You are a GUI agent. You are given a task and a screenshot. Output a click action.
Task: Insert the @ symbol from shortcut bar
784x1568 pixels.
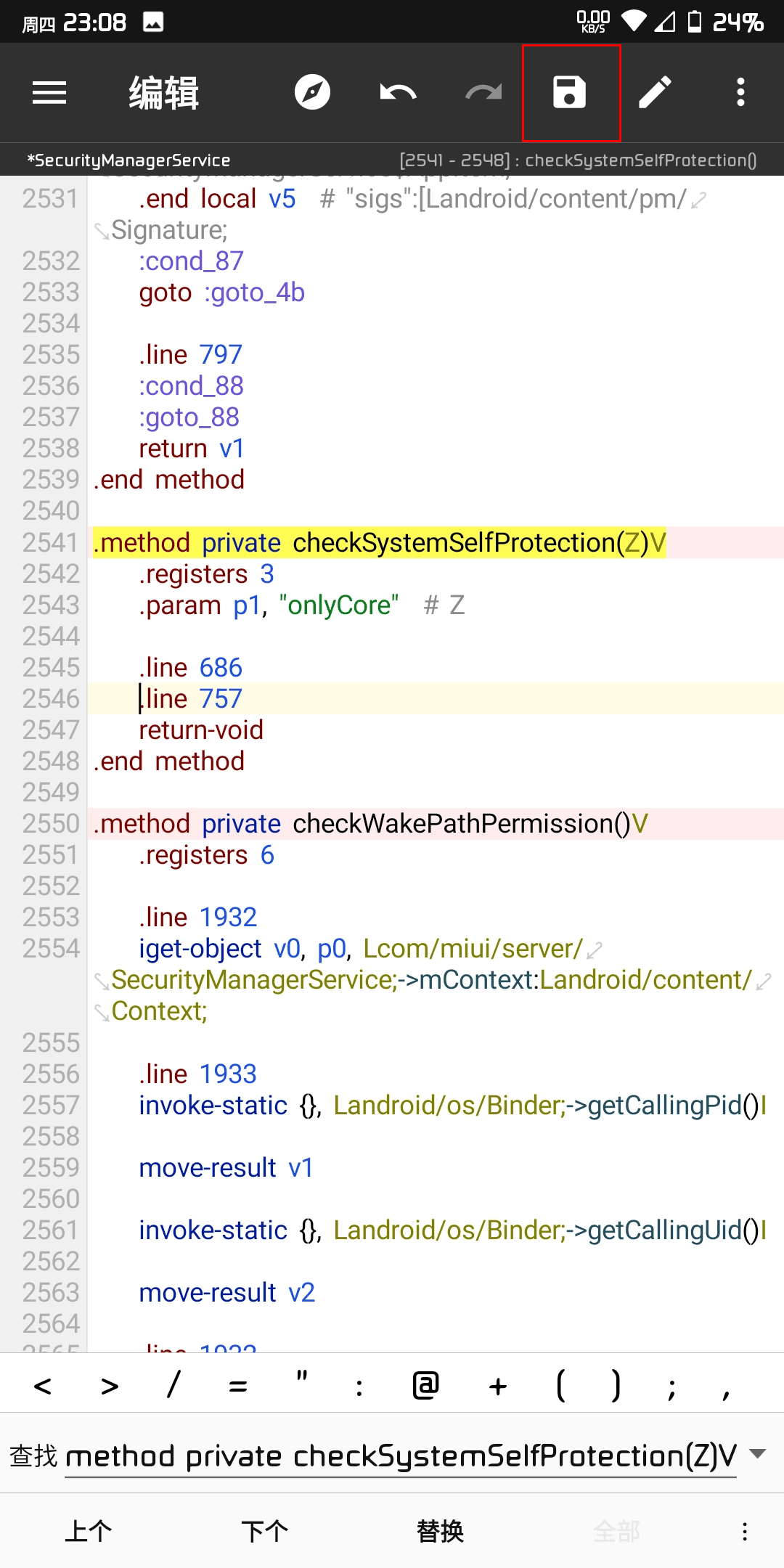tap(426, 1385)
